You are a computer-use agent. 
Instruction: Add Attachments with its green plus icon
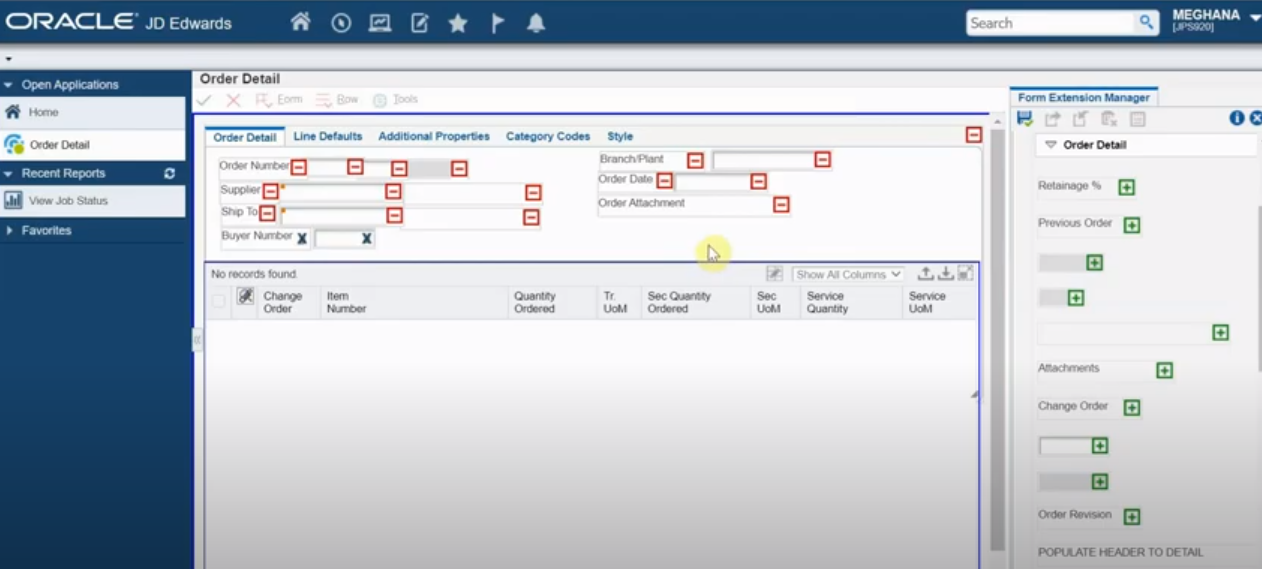click(x=1164, y=370)
